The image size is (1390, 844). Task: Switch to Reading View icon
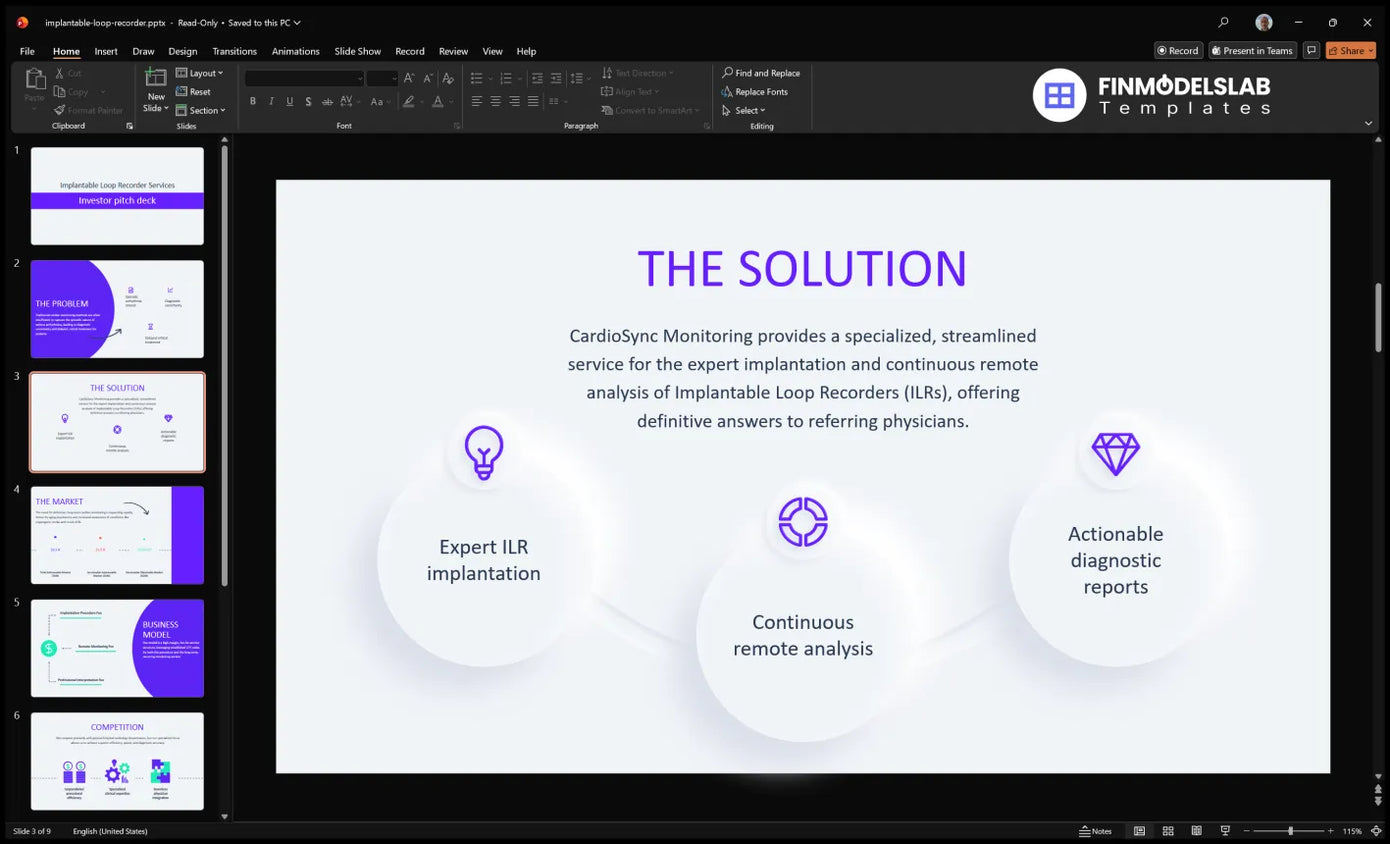click(1196, 831)
